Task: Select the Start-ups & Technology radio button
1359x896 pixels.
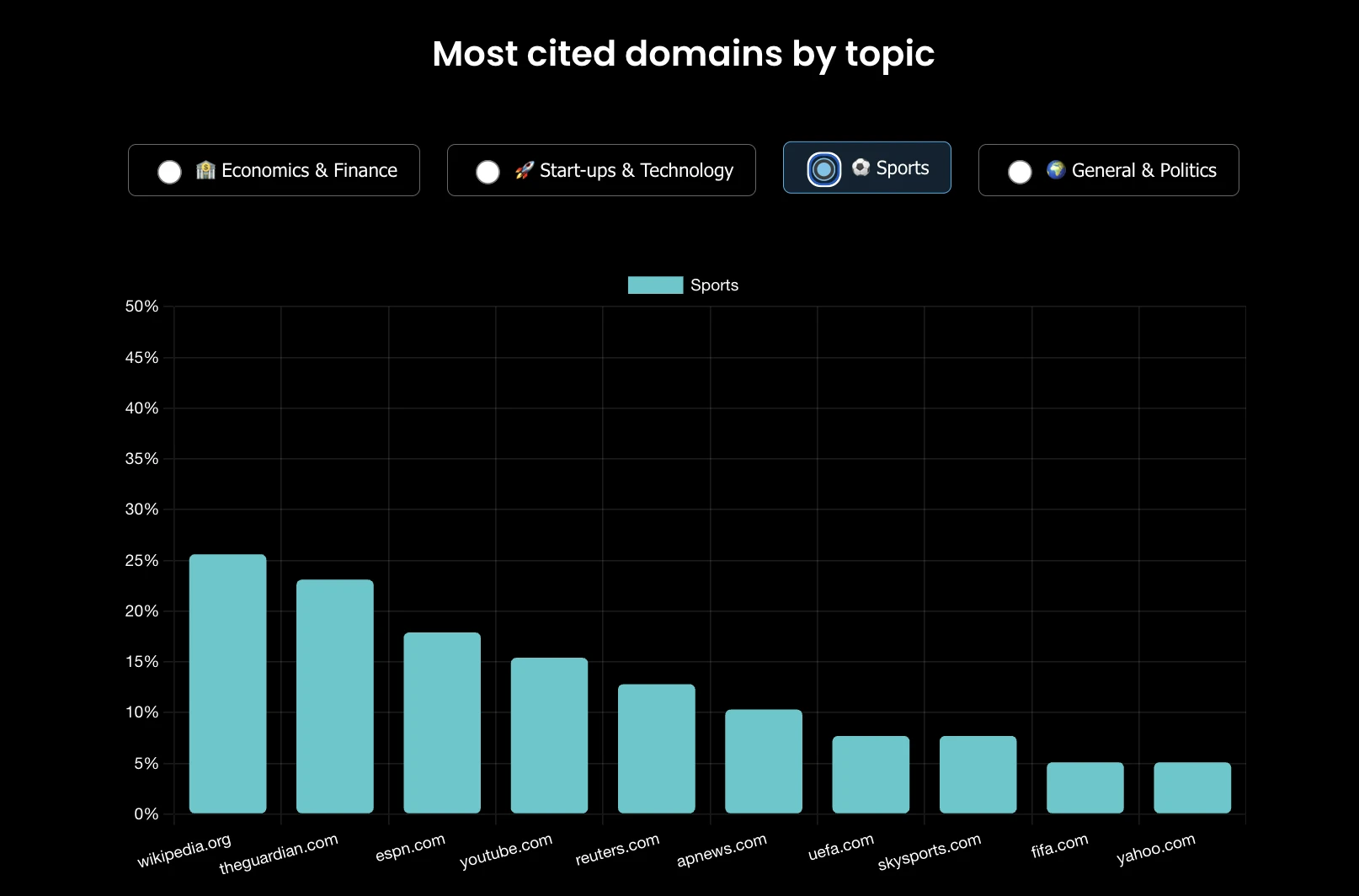Action: [488, 172]
